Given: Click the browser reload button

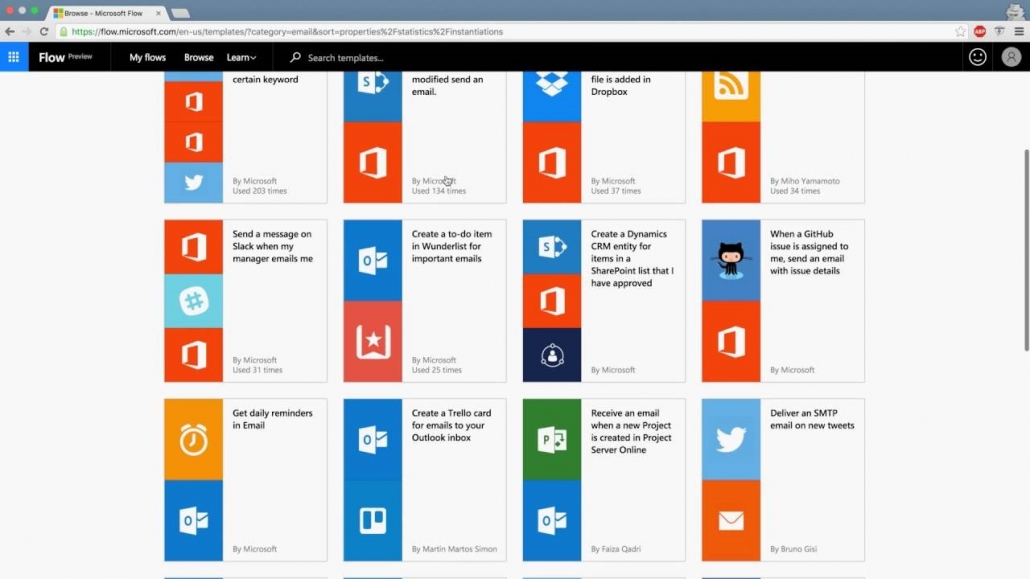Looking at the screenshot, I should coord(44,31).
